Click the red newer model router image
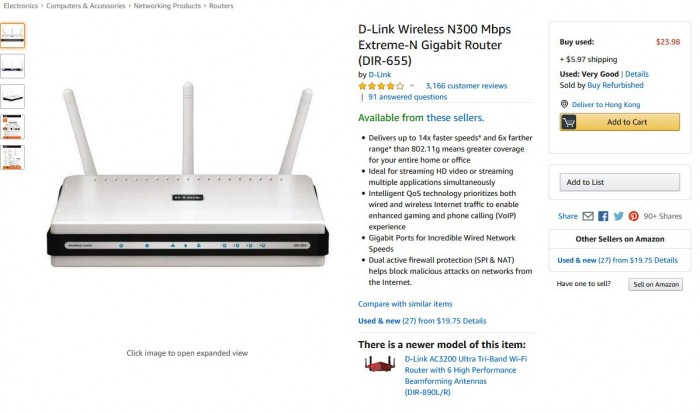 click(379, 363)
